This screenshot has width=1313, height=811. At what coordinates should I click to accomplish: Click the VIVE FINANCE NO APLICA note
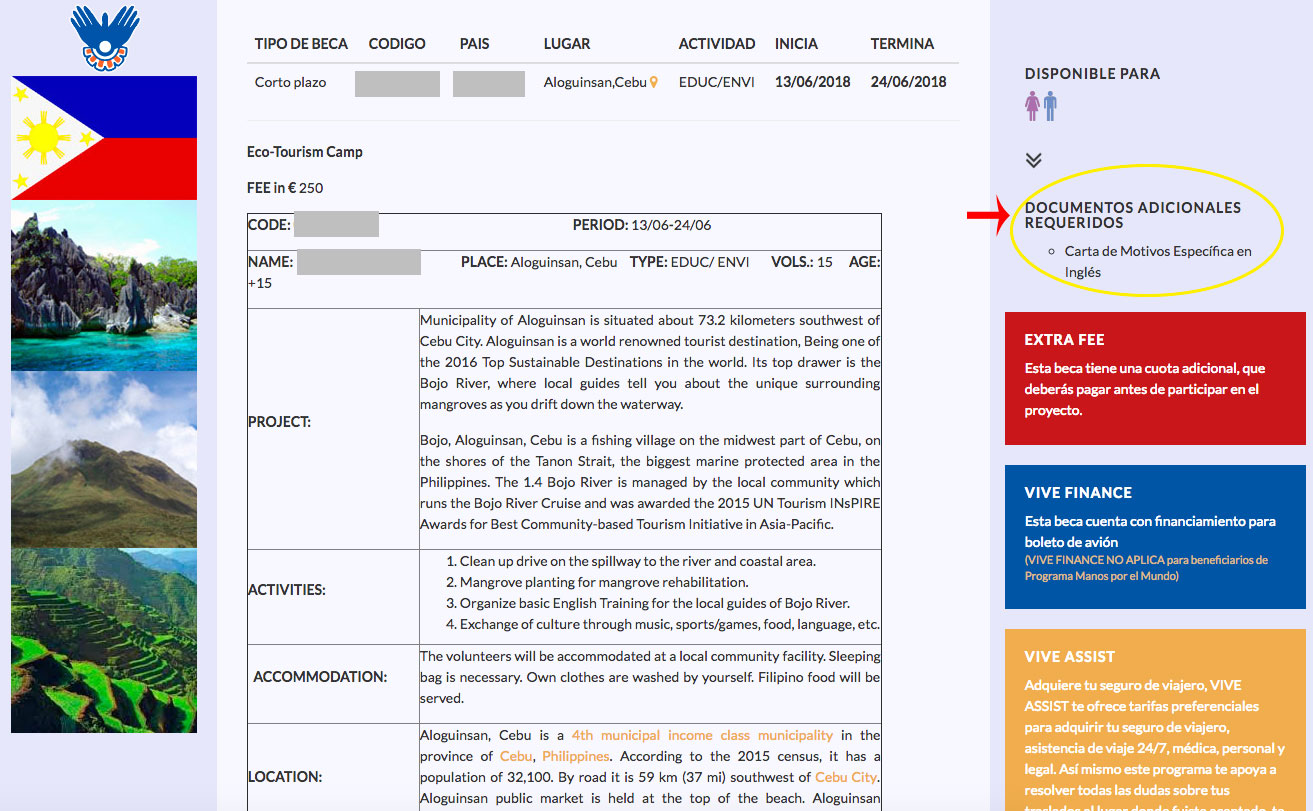click(x=1146, y=568)
